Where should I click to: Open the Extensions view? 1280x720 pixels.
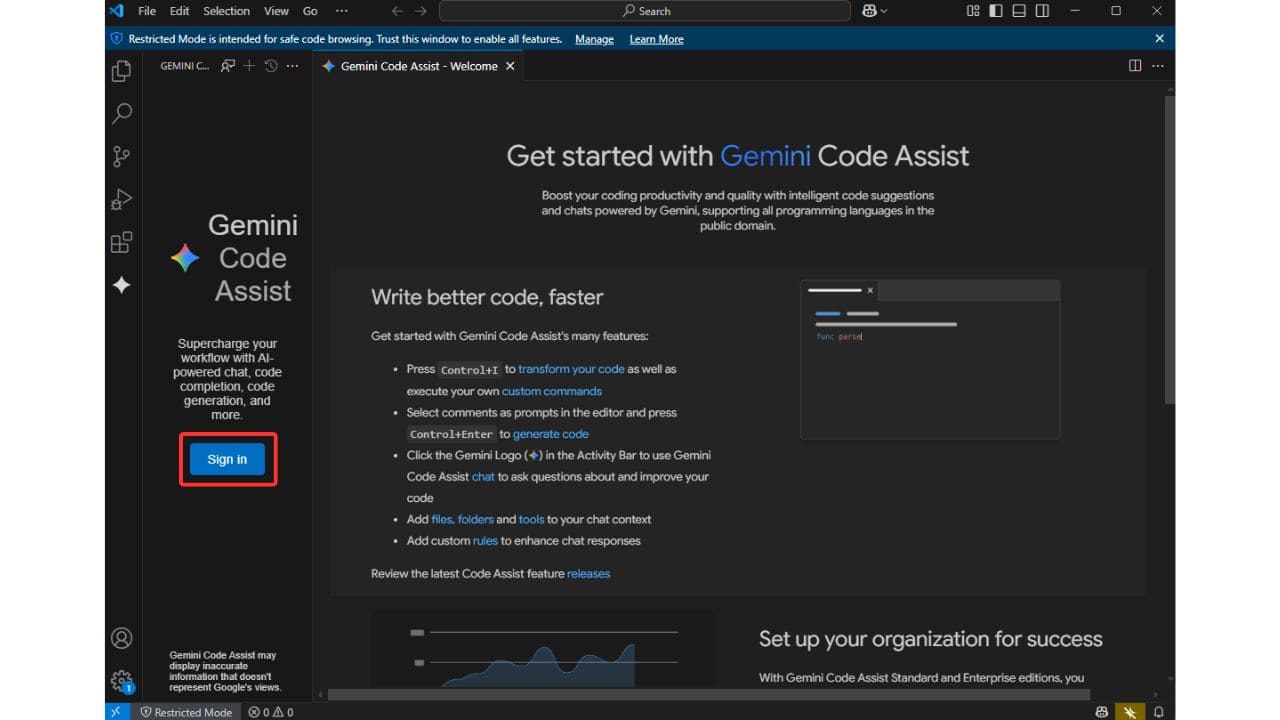pos(121,241)
